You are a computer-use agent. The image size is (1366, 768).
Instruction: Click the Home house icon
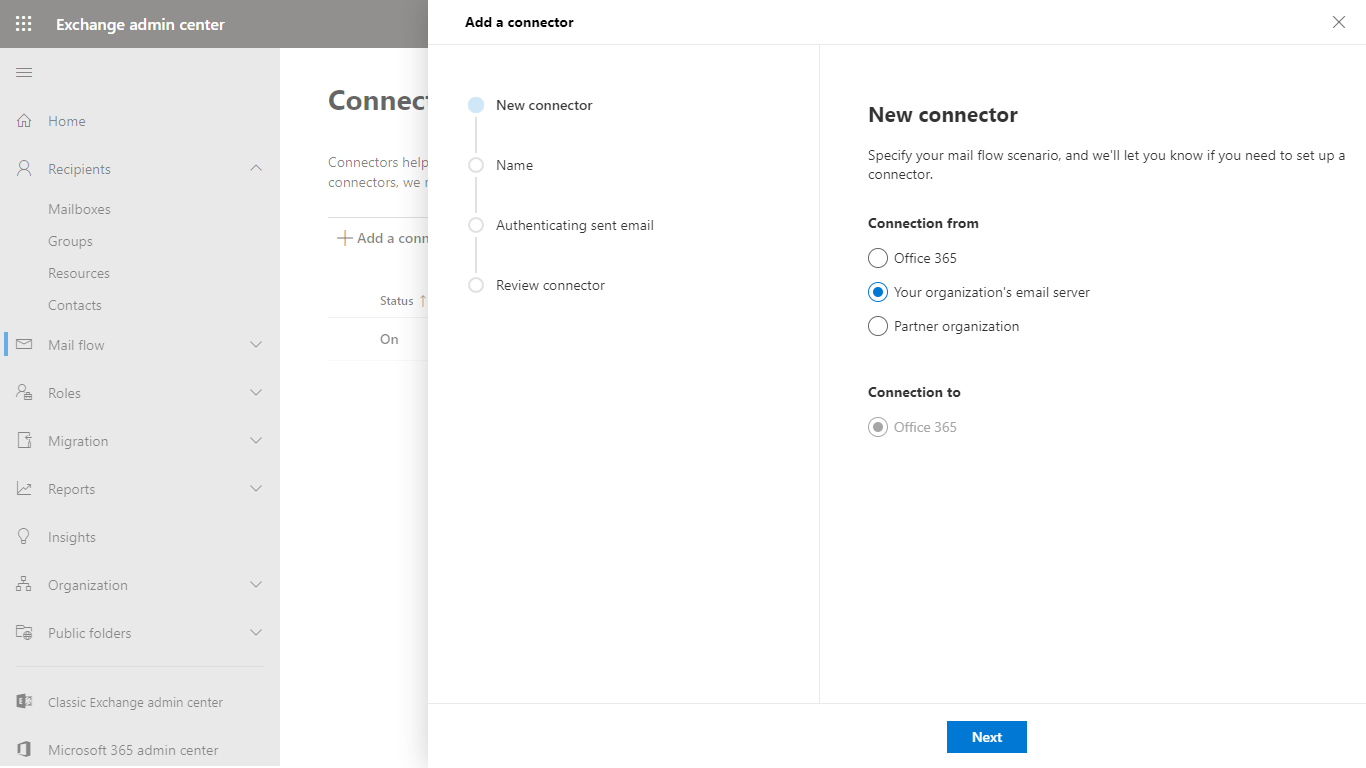pos(25,121)
